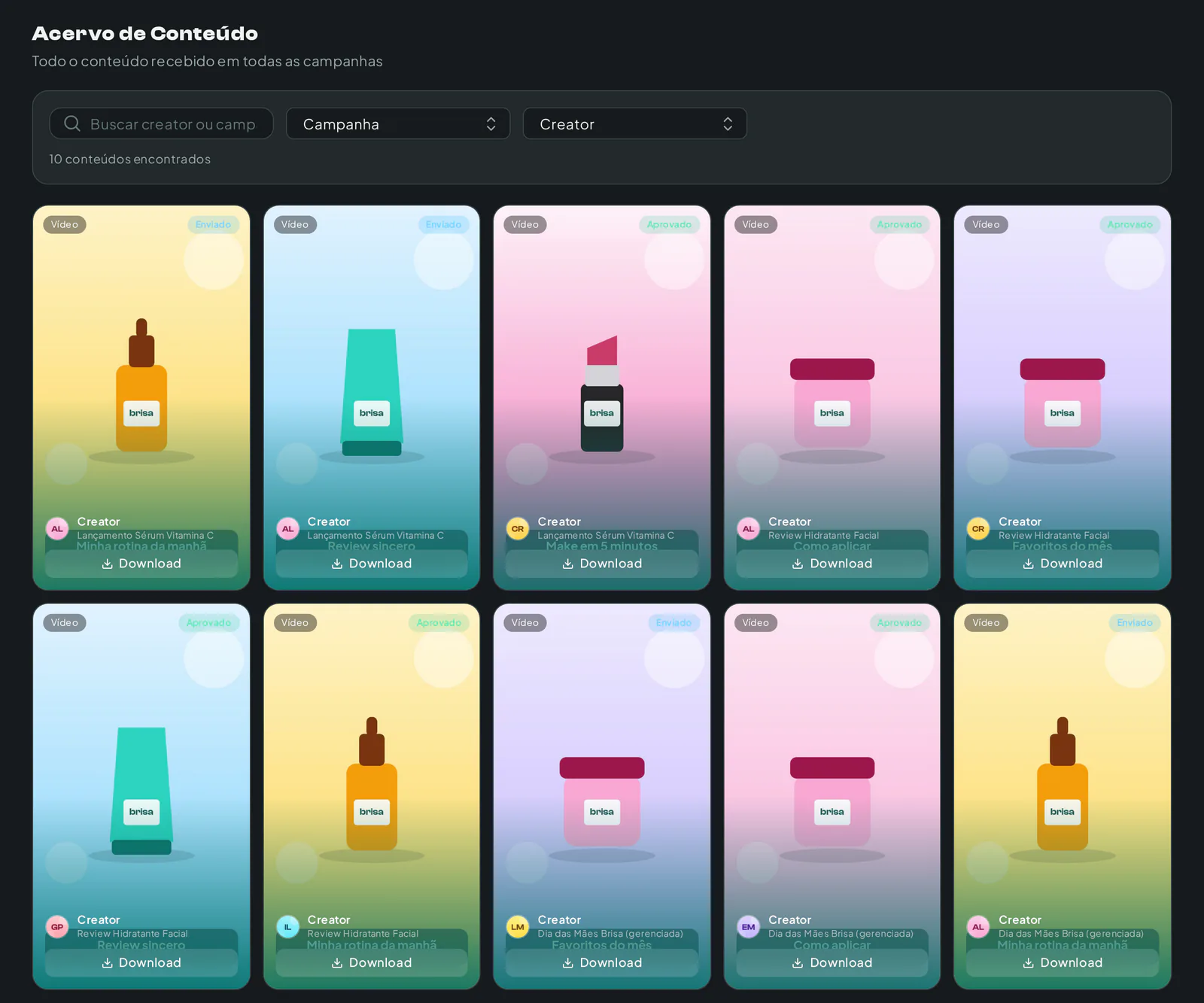Click the CR avatar on Review Hidratante 'Favoritos do mês' card
Viewport: 1204px width, 1003px height.
[978, 528]
